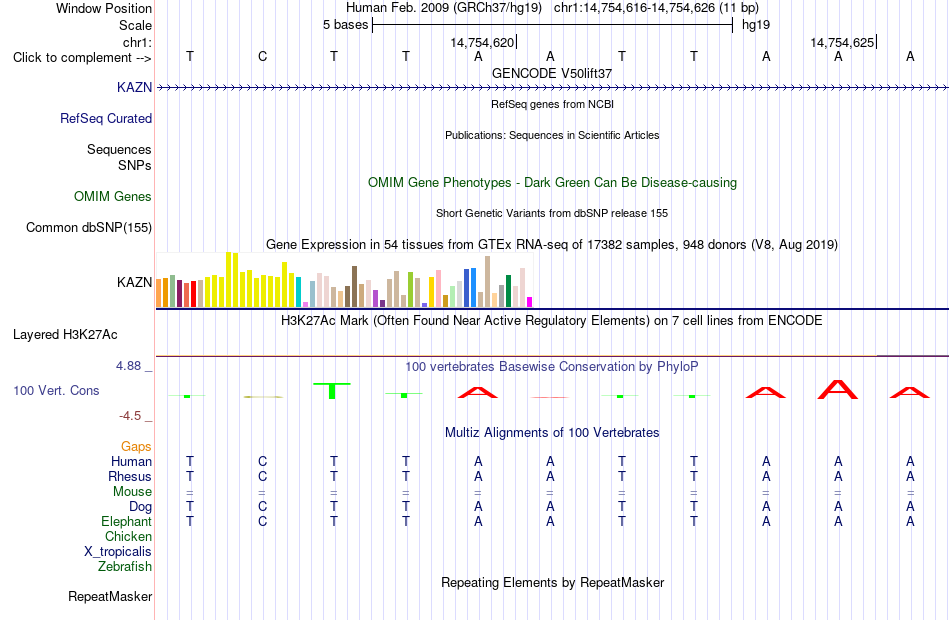Click the 14,754,620 position marker
950x620 pixels.
483,42
